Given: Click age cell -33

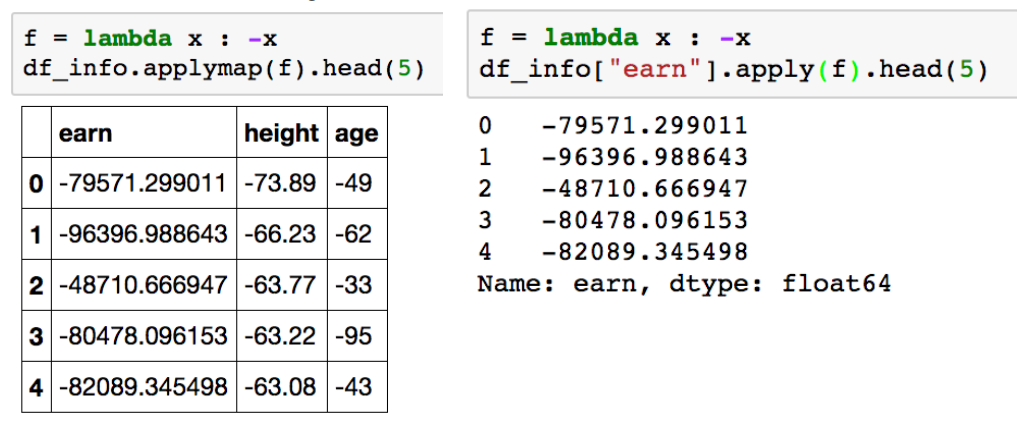Looking at the screenshot, I should tap(357, 285).
